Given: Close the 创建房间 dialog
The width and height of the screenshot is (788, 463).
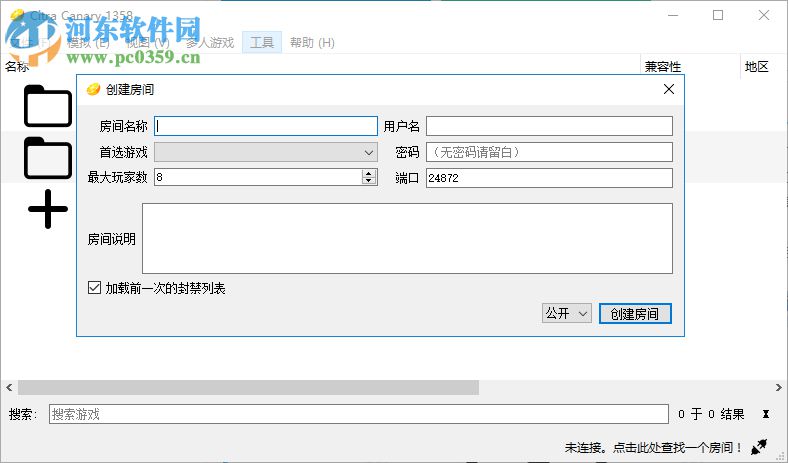Looking at the screenshot, I should coord(668,89).
